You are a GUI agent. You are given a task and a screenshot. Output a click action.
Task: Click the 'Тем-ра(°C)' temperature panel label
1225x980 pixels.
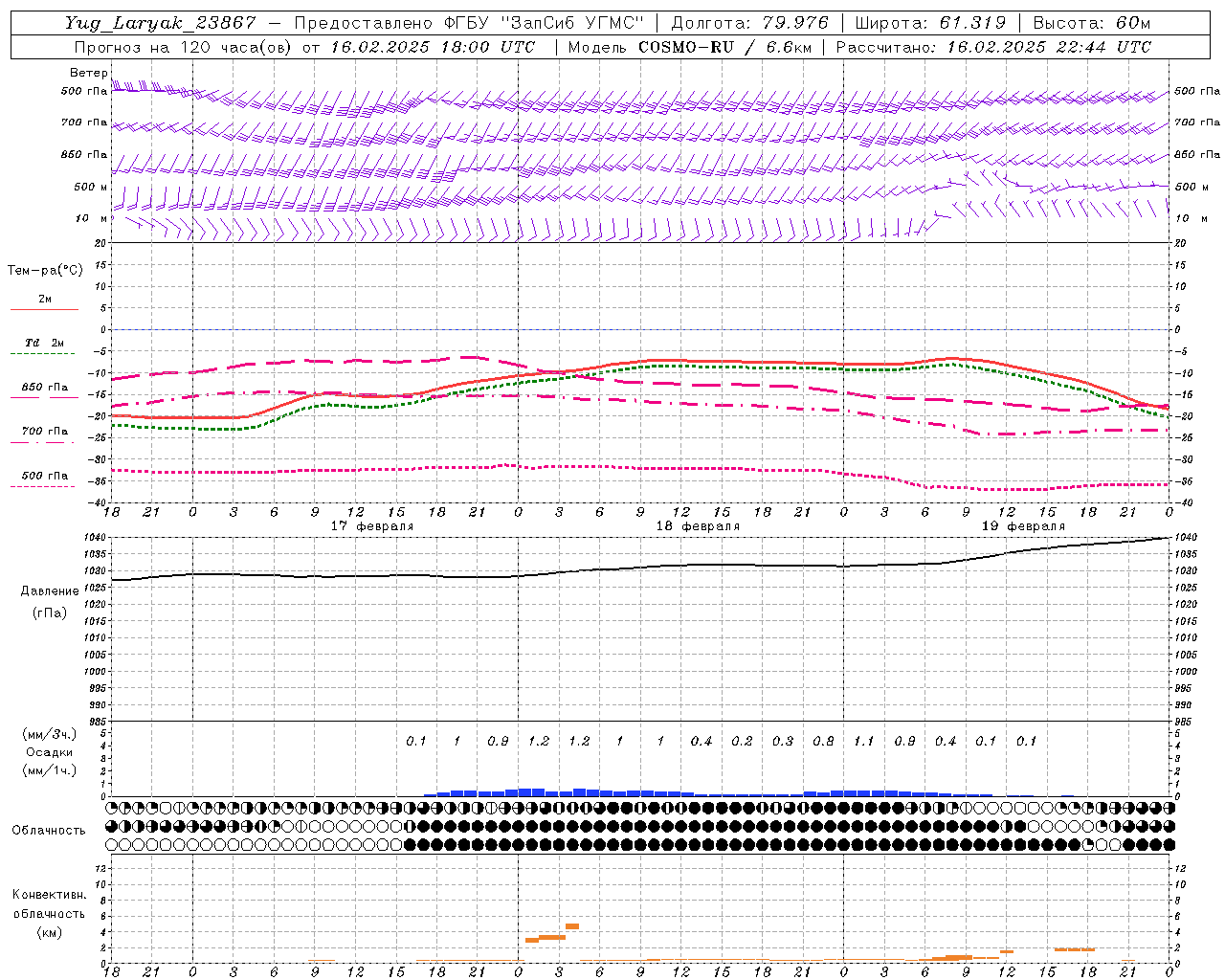45,271
